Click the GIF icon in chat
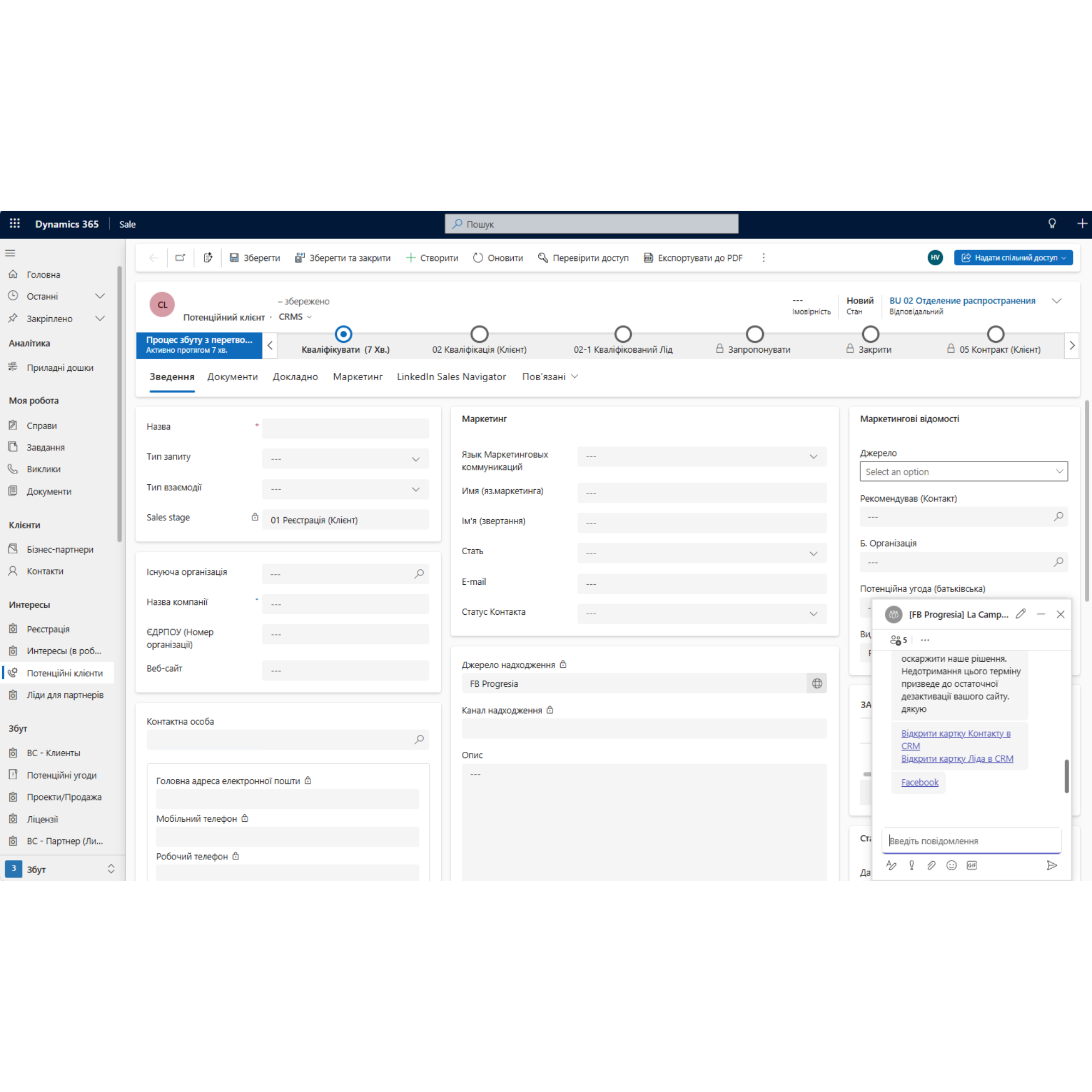Screen dimensions: 1092x1092 pyautogui.click(x=972, y=865)
